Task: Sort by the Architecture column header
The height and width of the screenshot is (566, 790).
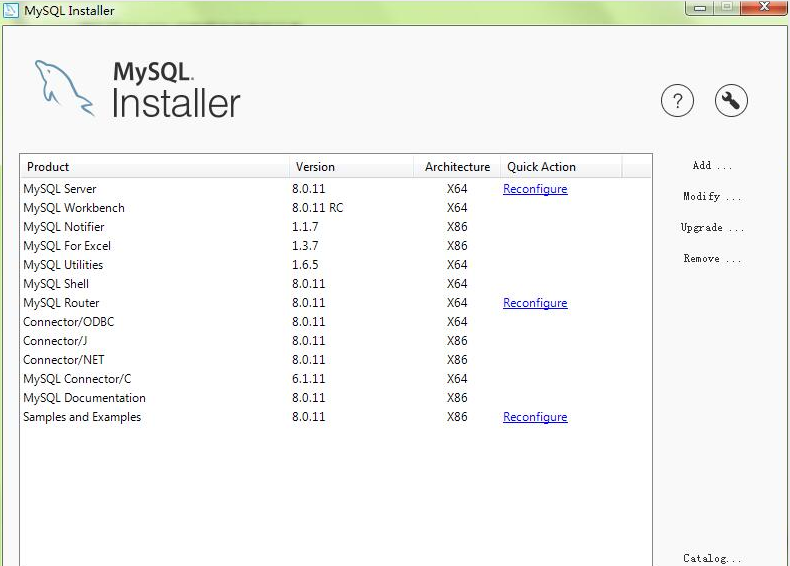Action: point(456,167)
